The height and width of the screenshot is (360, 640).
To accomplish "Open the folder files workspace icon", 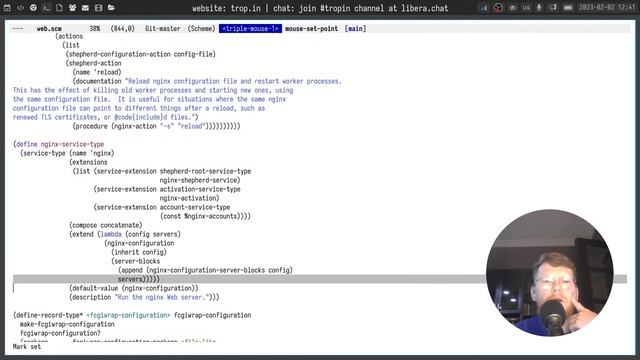I will pos(111,8).
